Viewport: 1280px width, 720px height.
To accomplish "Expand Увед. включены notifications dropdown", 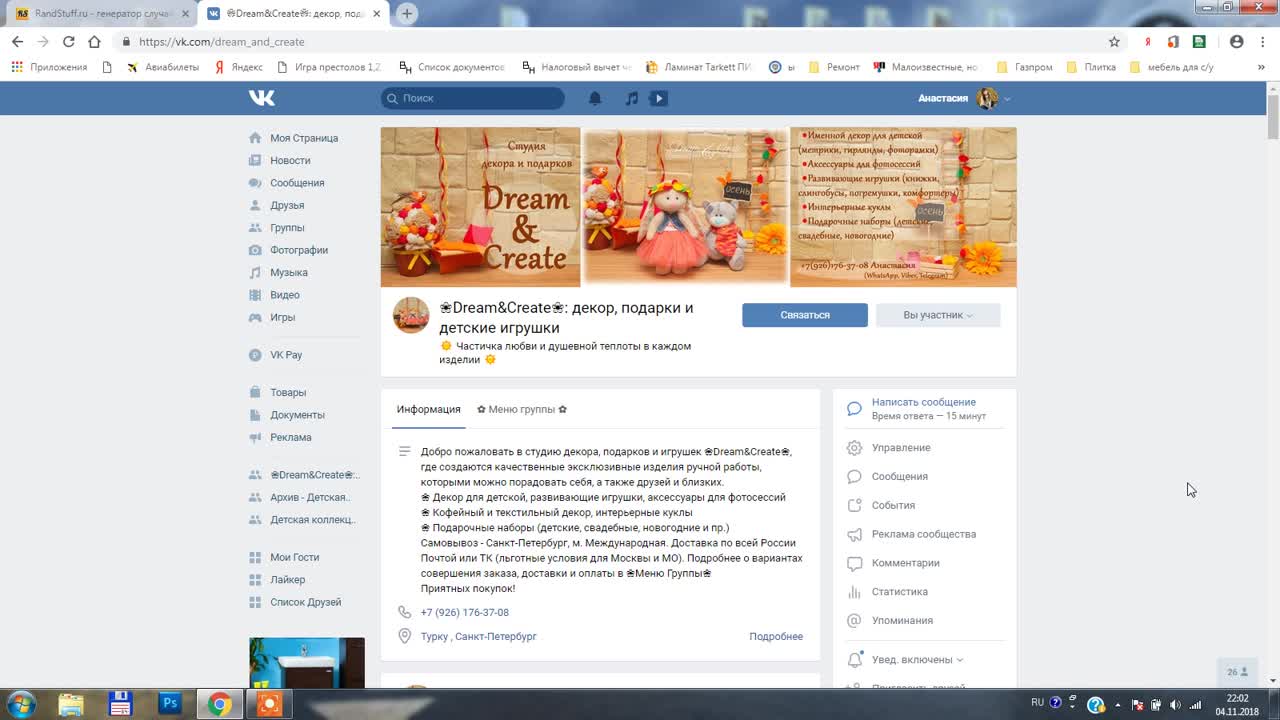I will point(917,660).
